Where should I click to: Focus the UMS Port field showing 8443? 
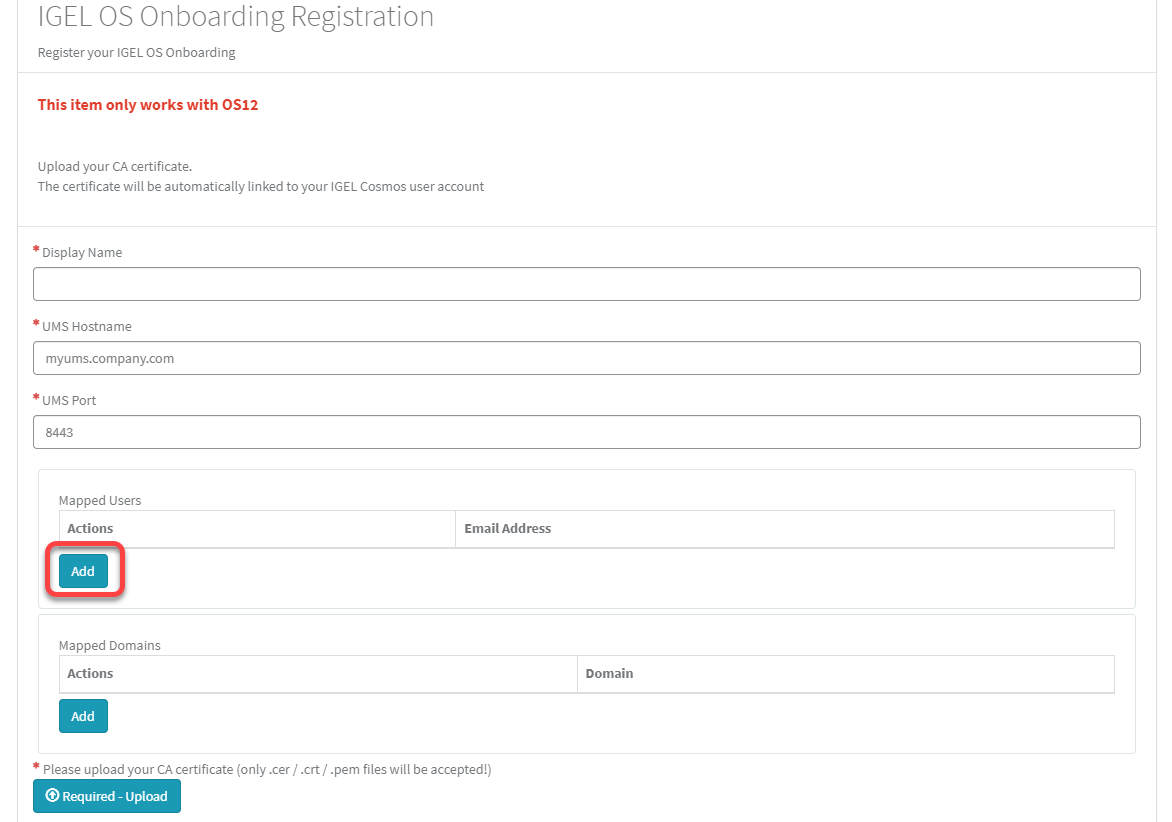click(585, 432)
